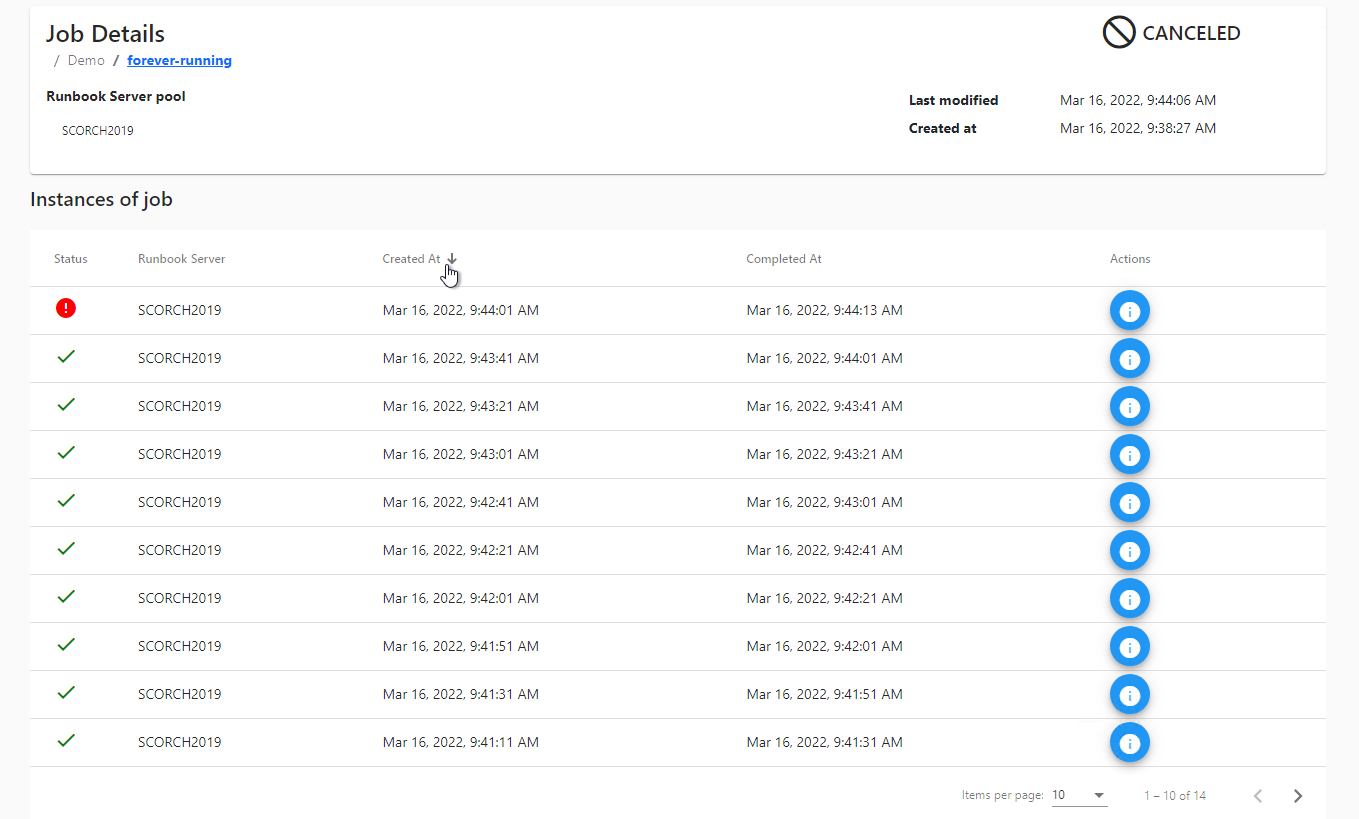Image resolution: width=1359 pixels, height=819 pixels.
Task: Sort by the Completed At column header
Action: click(783, 258)
